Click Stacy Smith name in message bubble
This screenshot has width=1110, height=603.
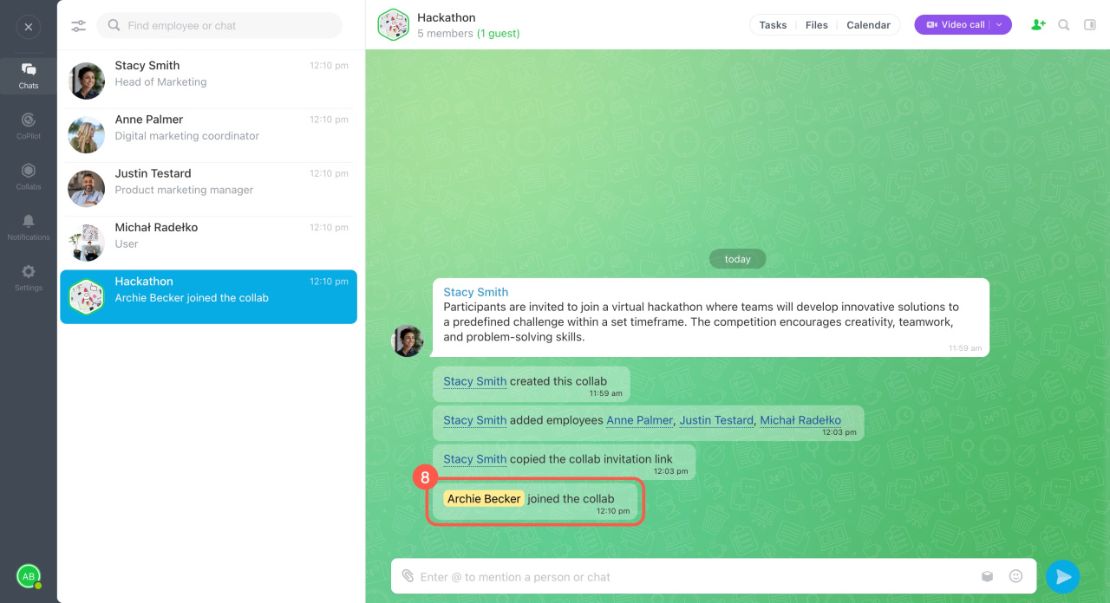tap(475, 292)
